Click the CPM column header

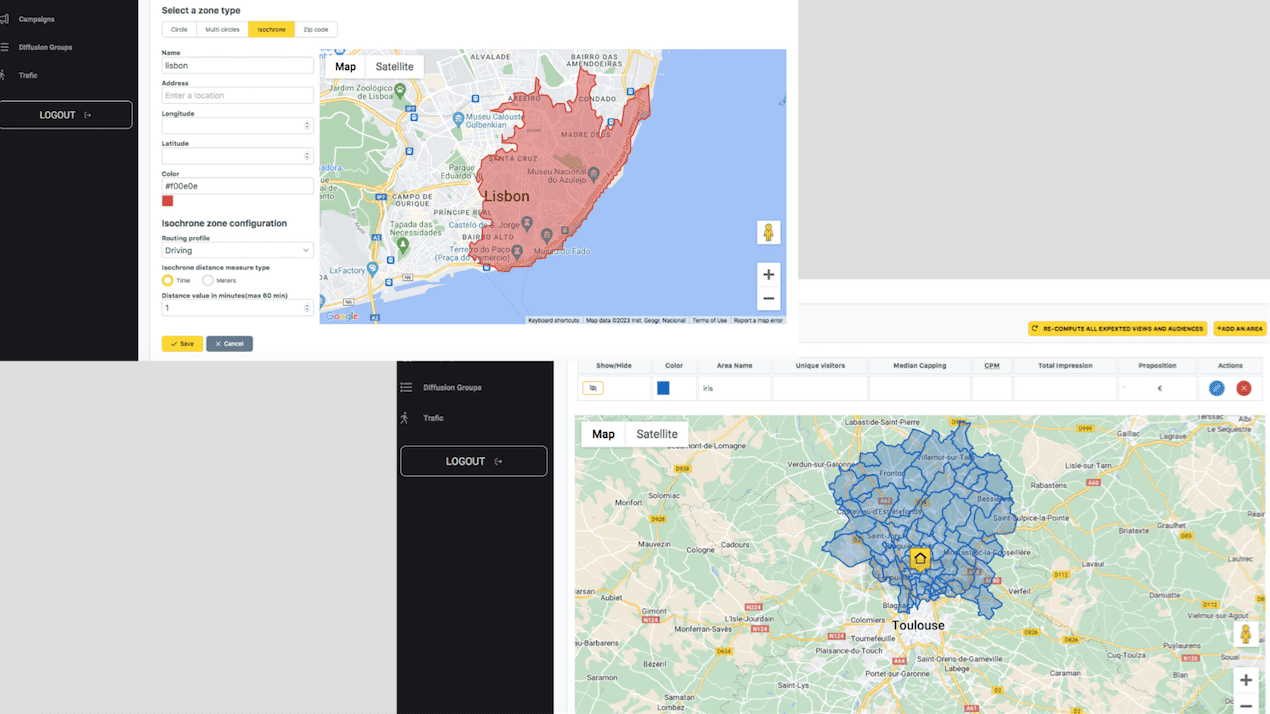(x=992, y=365)
